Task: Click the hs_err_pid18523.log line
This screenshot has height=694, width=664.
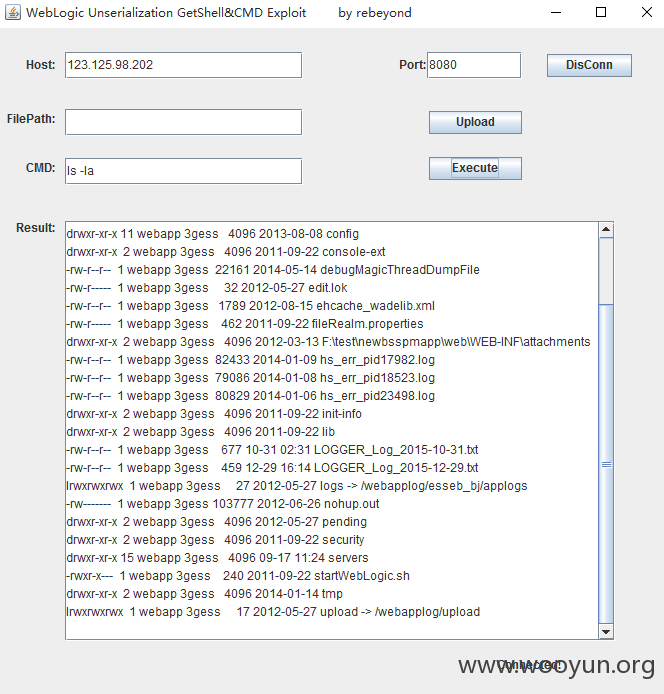Action: pyautogui.click(x=251, y=378)
